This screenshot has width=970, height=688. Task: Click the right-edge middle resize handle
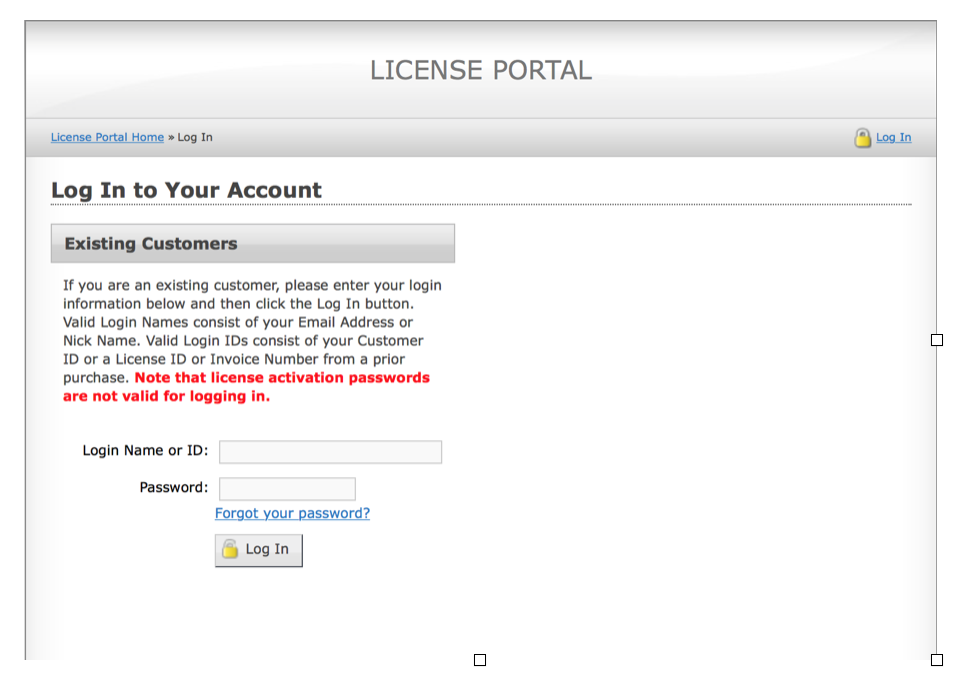tap(937, 340)
